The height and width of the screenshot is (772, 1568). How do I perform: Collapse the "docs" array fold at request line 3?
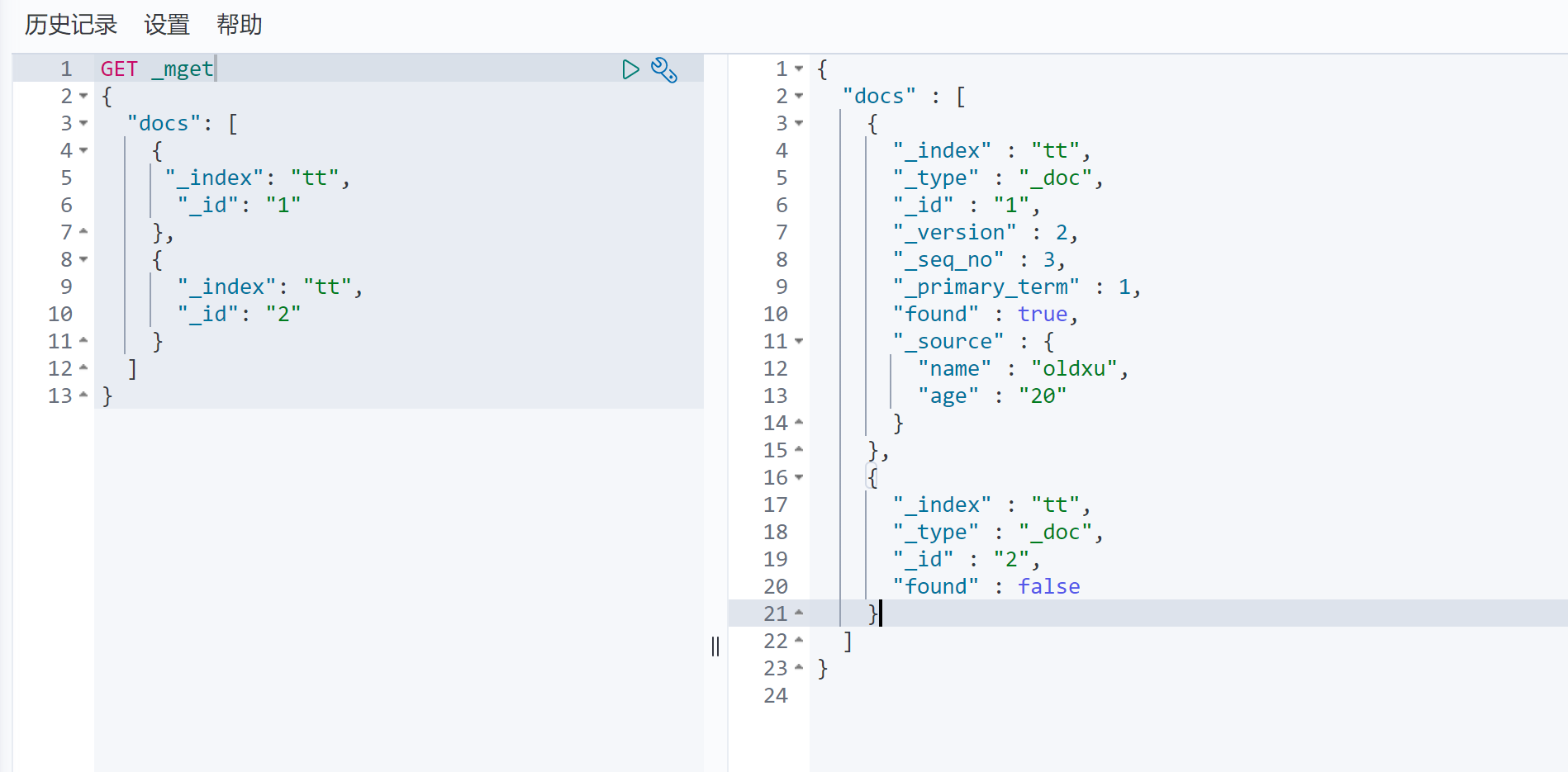(83, 124)
